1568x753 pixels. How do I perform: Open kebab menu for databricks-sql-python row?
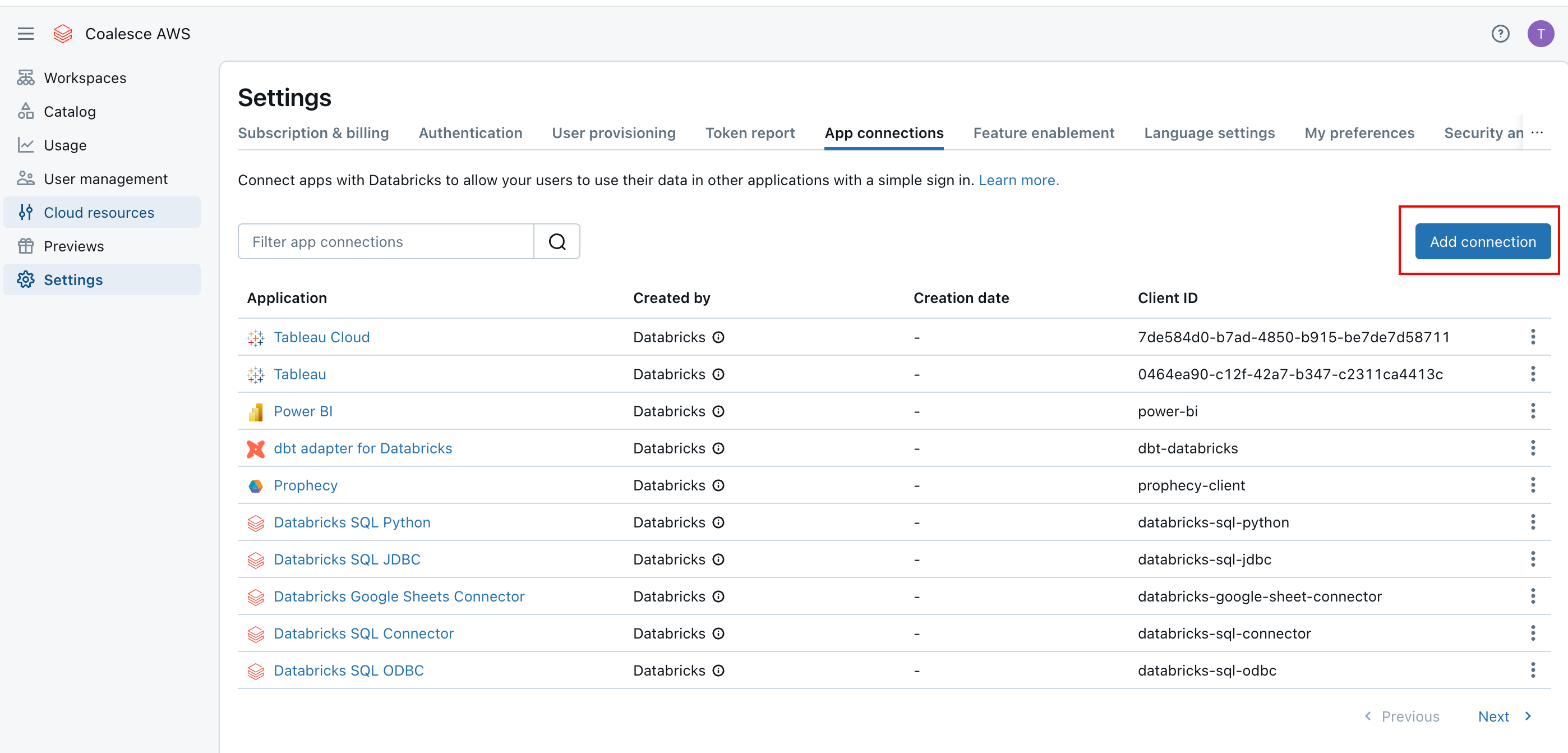pyautogui.click(x=1533, y=522)
